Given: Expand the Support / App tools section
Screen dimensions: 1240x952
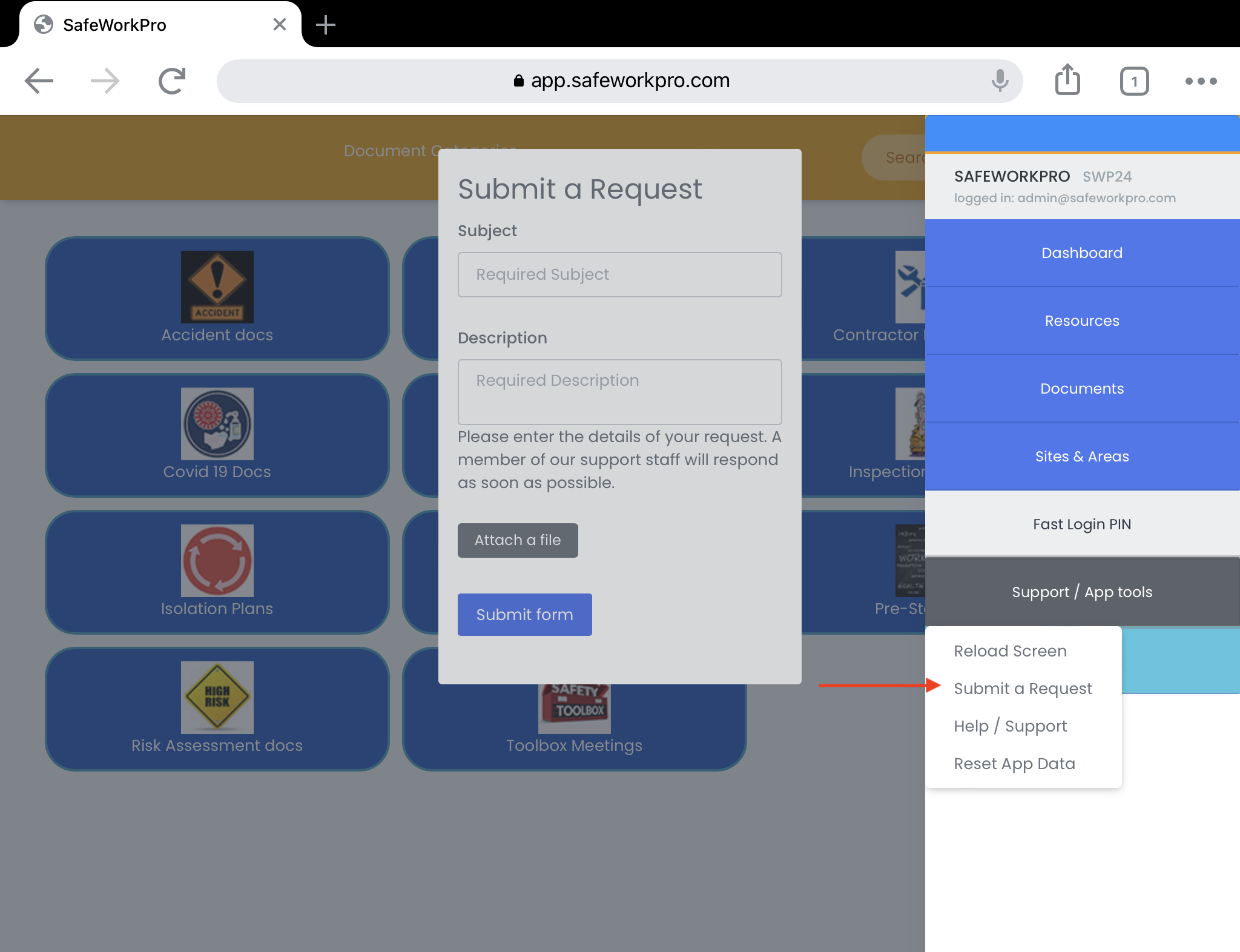Looking at the screenshot, I should click(1082, 592).
